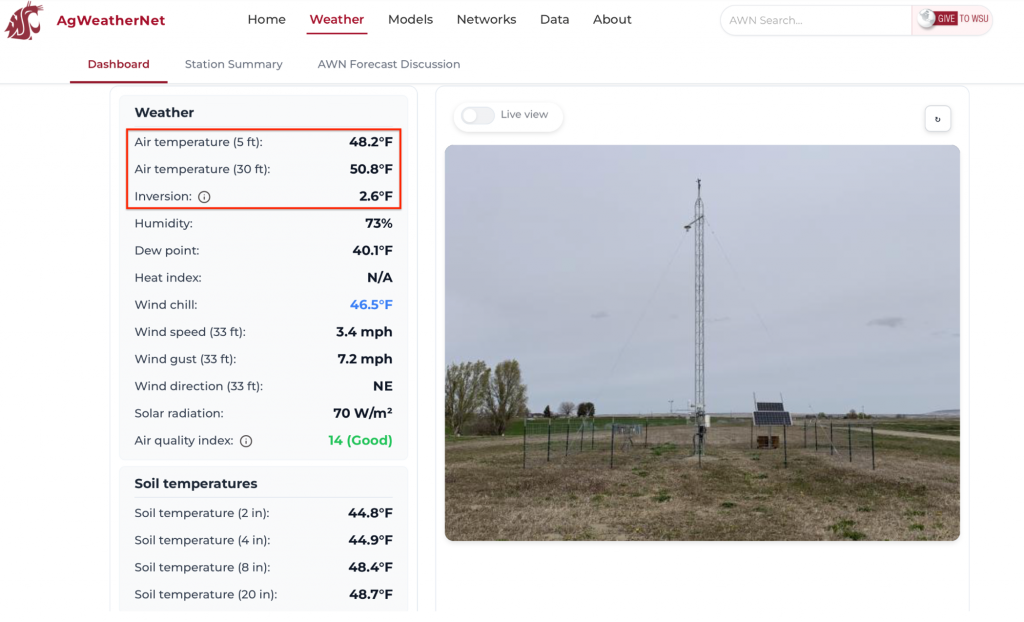Click the Inversion info icon

[205, 197]
